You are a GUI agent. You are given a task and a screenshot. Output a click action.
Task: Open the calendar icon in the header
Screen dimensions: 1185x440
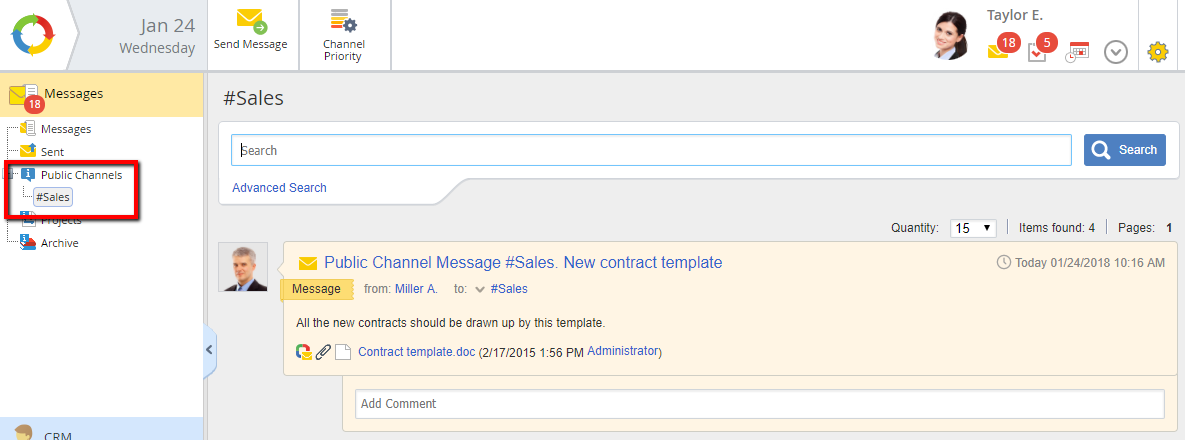(x=1077, y=52)
